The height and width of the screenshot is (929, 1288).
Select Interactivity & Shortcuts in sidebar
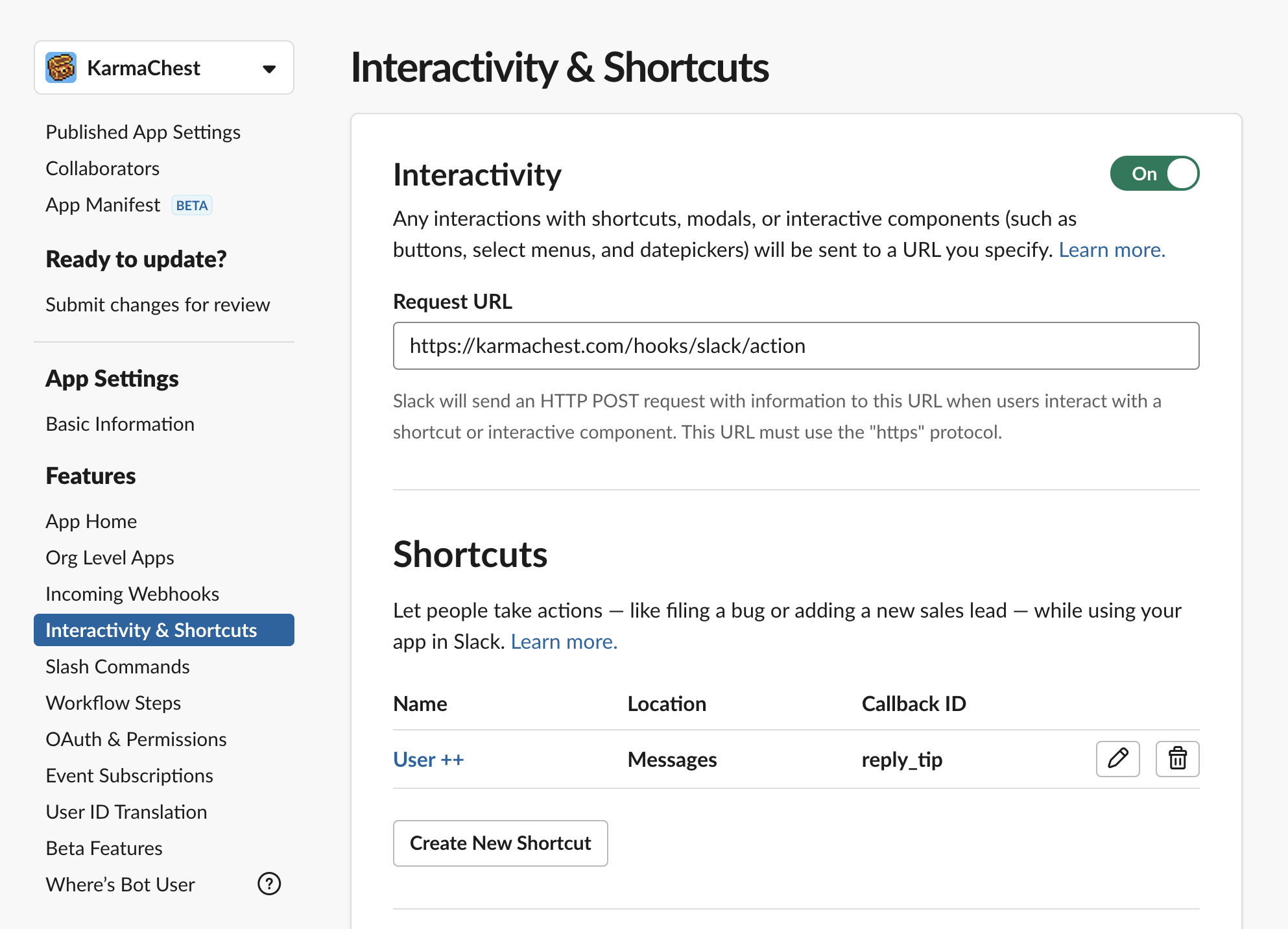pyautogui.click(x=164, y=630)
